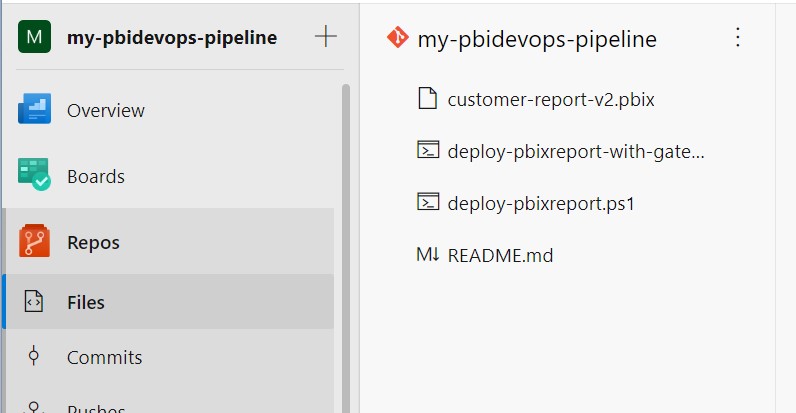Open Commits under Repos
796x413 pixels.
coord(105,358)
